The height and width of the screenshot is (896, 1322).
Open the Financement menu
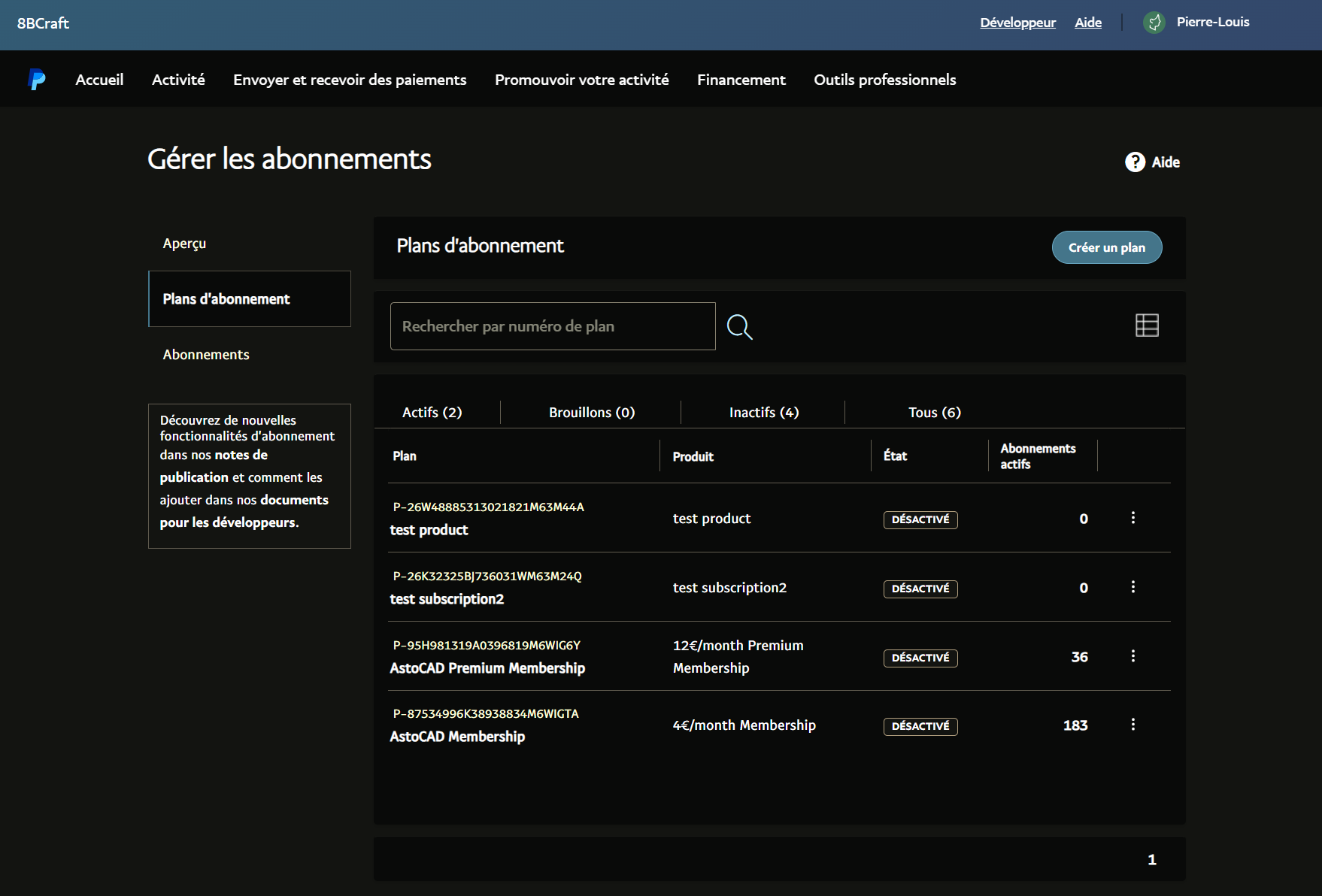point(741,80)
